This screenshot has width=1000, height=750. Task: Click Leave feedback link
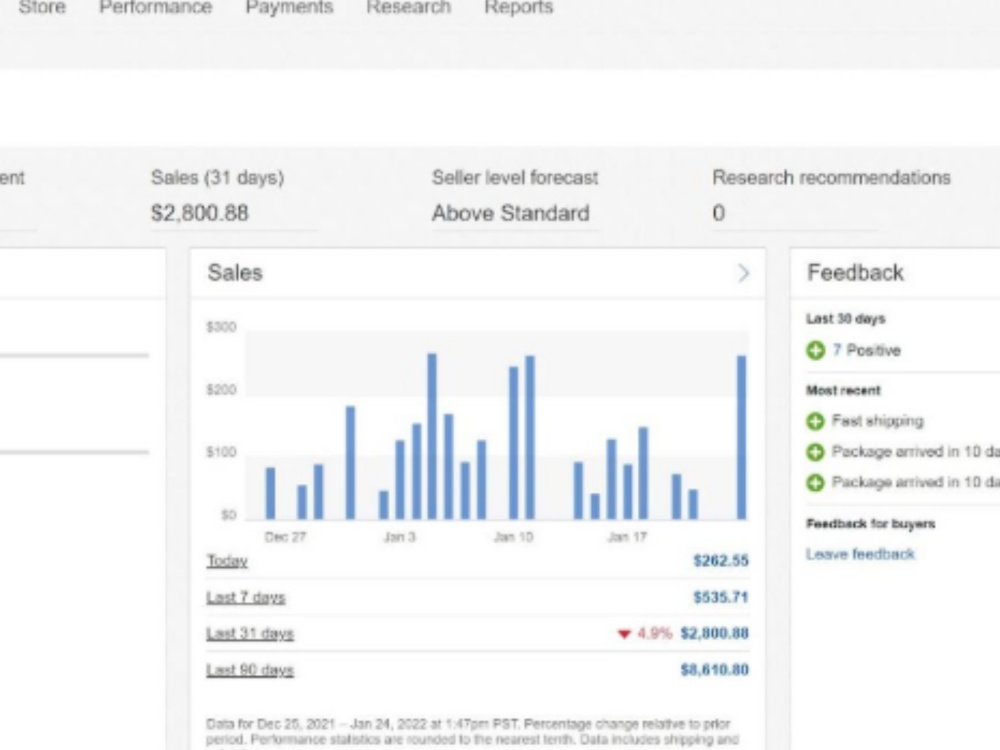[x=860, y=554]
